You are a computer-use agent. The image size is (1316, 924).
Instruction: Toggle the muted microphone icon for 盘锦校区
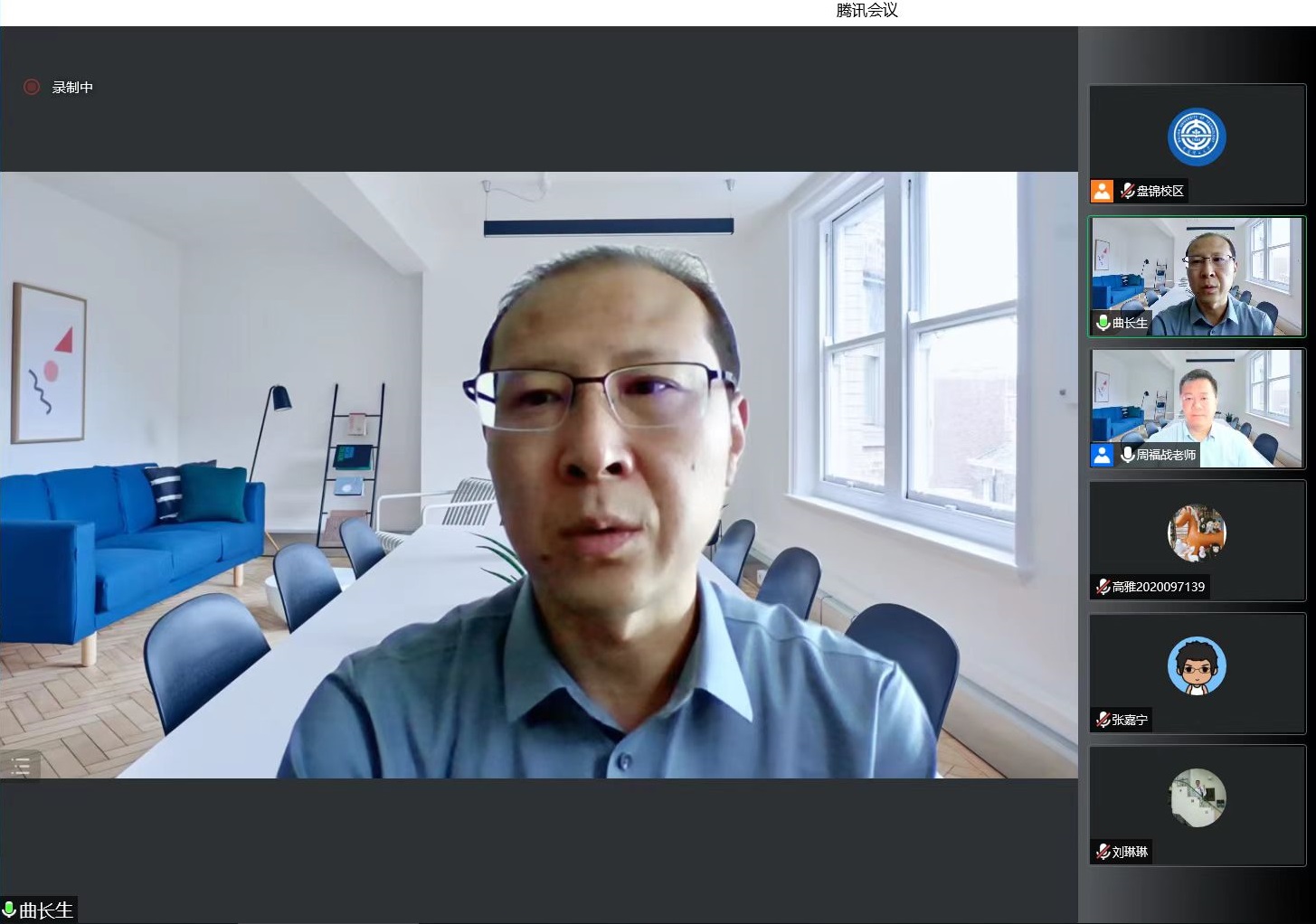click(1127, 191)
